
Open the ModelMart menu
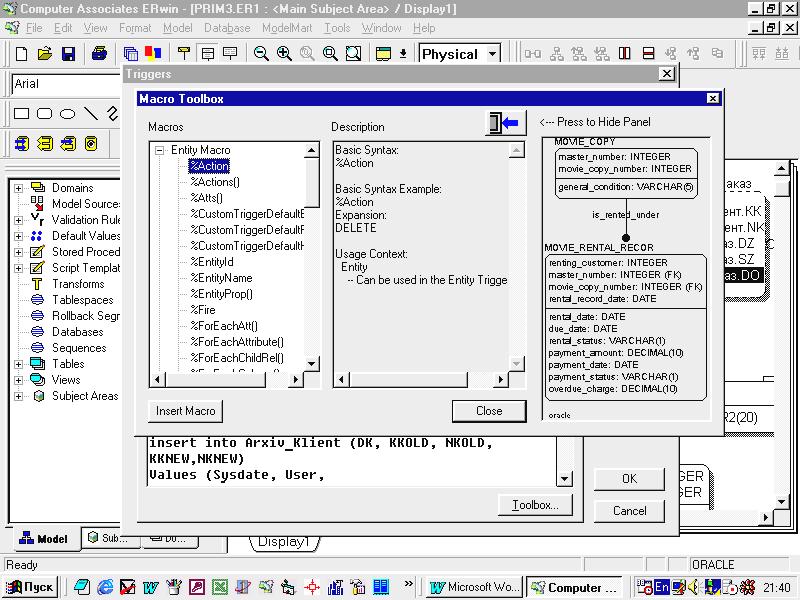[287, 28]
